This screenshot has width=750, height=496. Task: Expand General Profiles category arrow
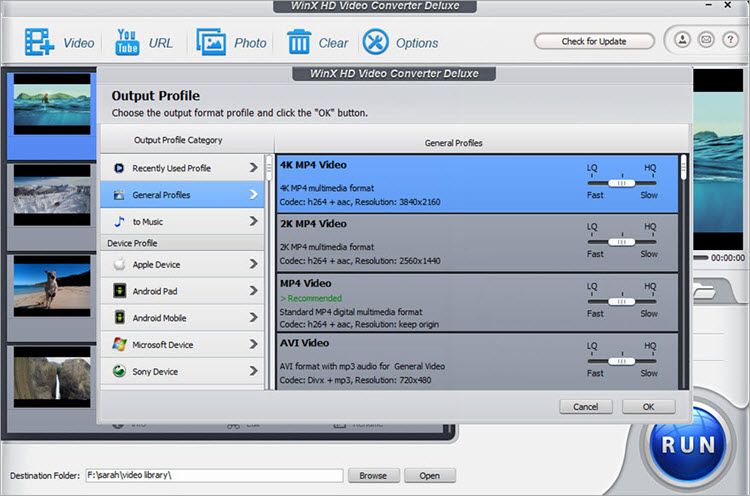pos(254,194)
